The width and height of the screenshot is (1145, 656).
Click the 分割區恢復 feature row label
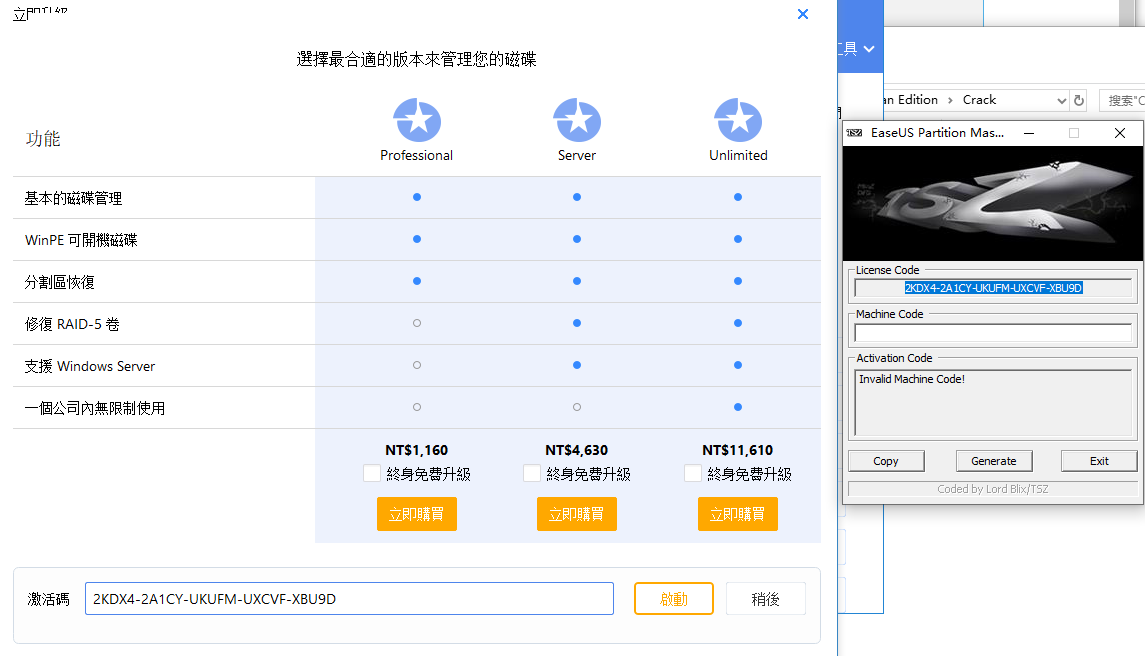59,282
